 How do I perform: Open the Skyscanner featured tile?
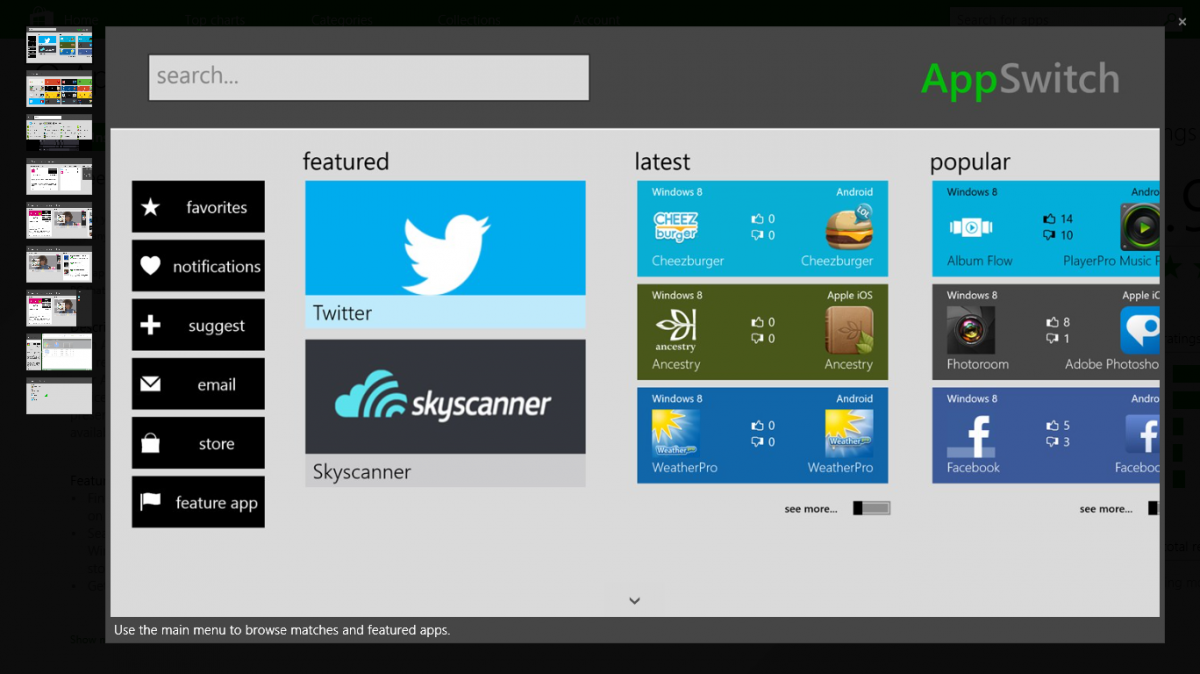445,413
